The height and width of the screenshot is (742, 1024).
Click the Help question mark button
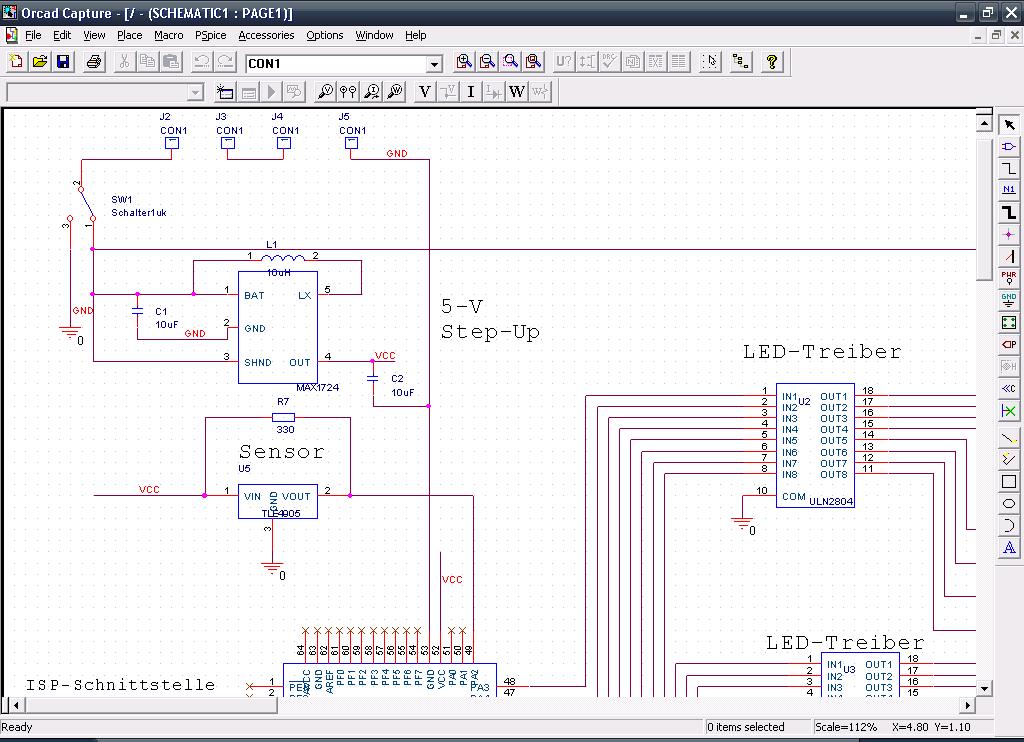772,62
